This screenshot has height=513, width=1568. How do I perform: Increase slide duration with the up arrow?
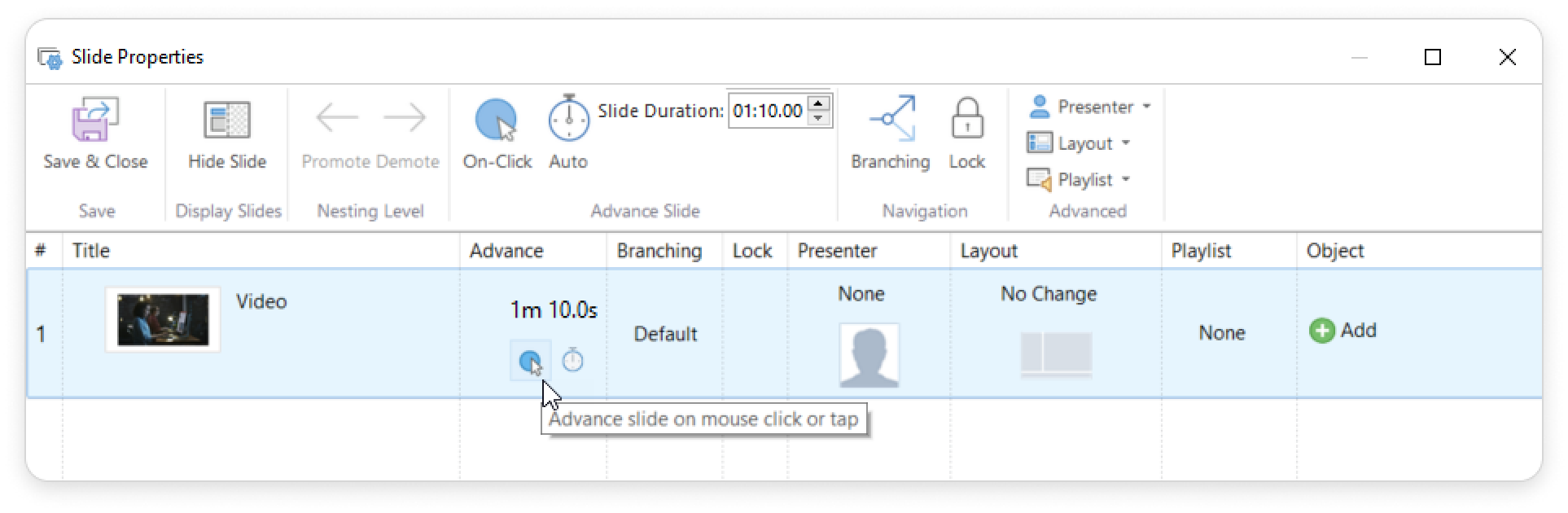819,103
